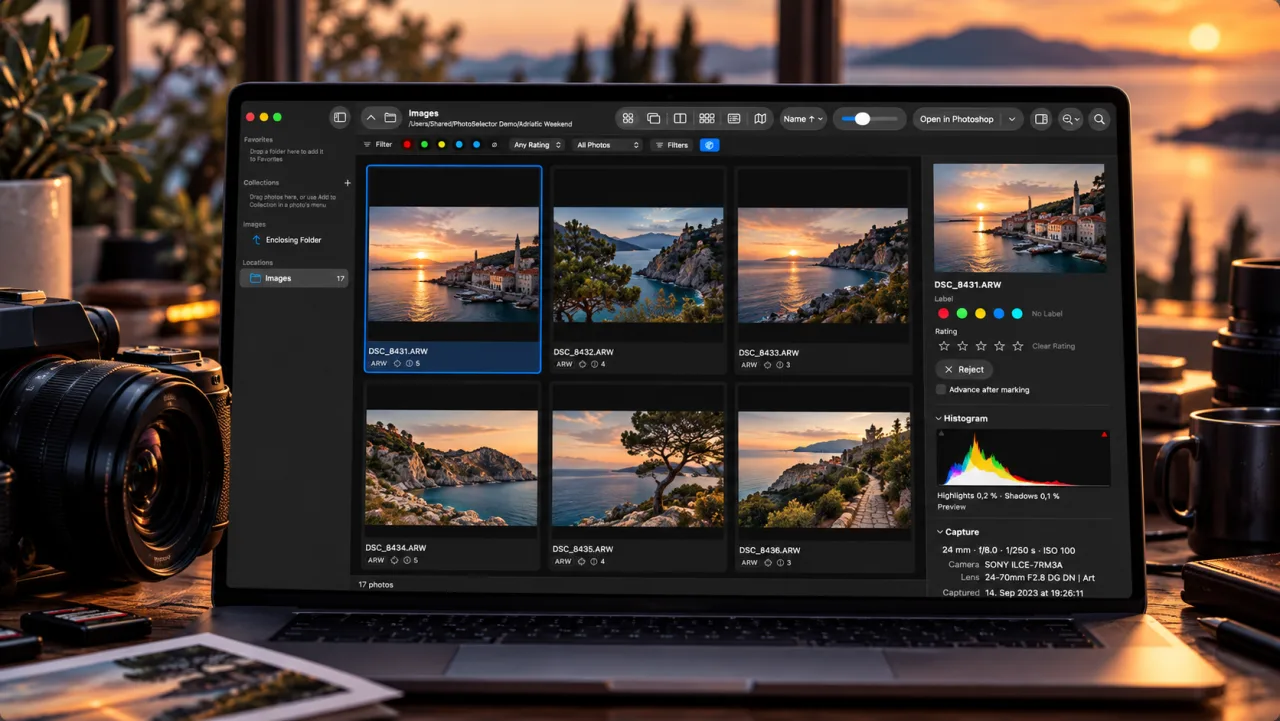This screenshot has width=1280, height=721.
Task: Open the map view
Action: (x=760, y=119)
